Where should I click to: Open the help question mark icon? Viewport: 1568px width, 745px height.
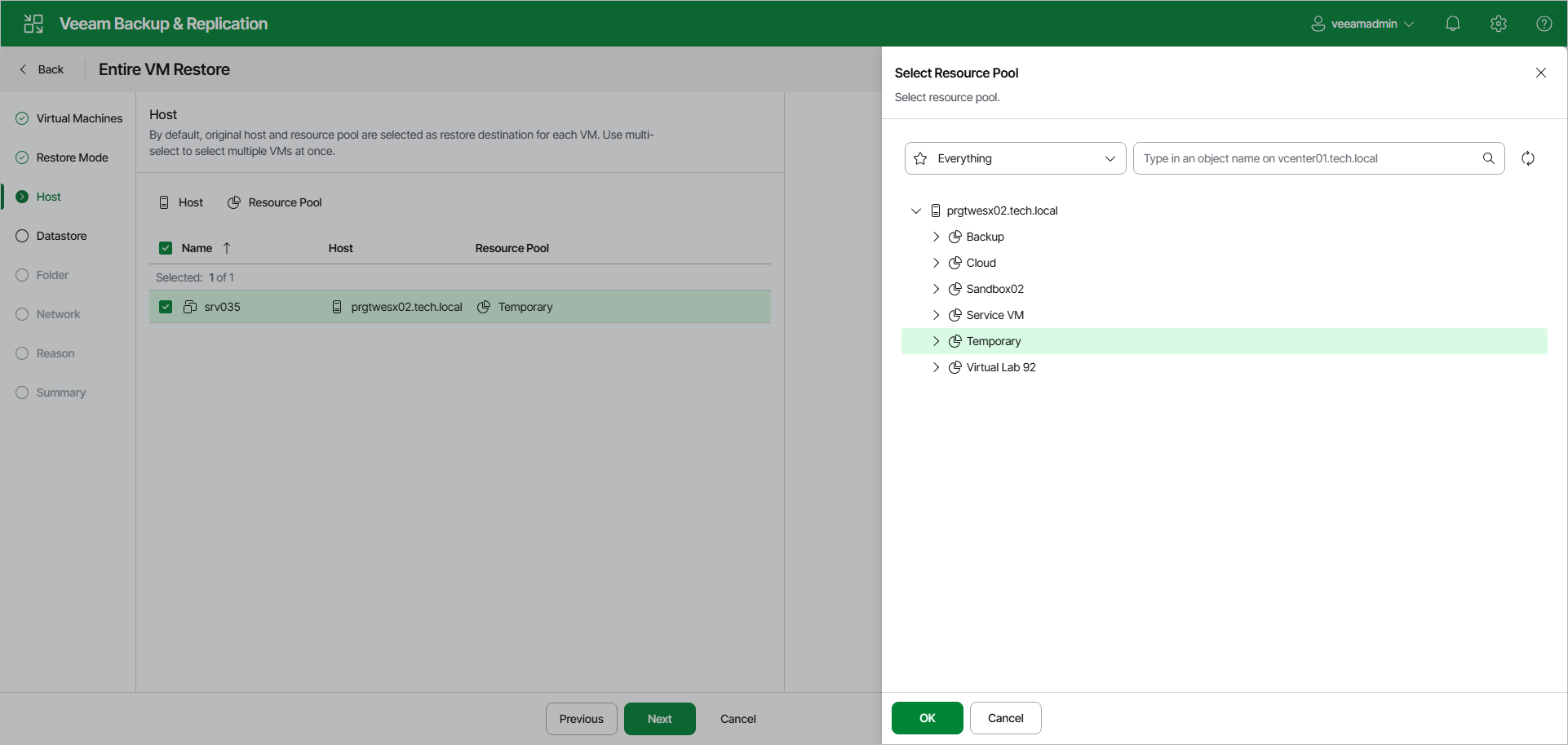[1544, 24]
